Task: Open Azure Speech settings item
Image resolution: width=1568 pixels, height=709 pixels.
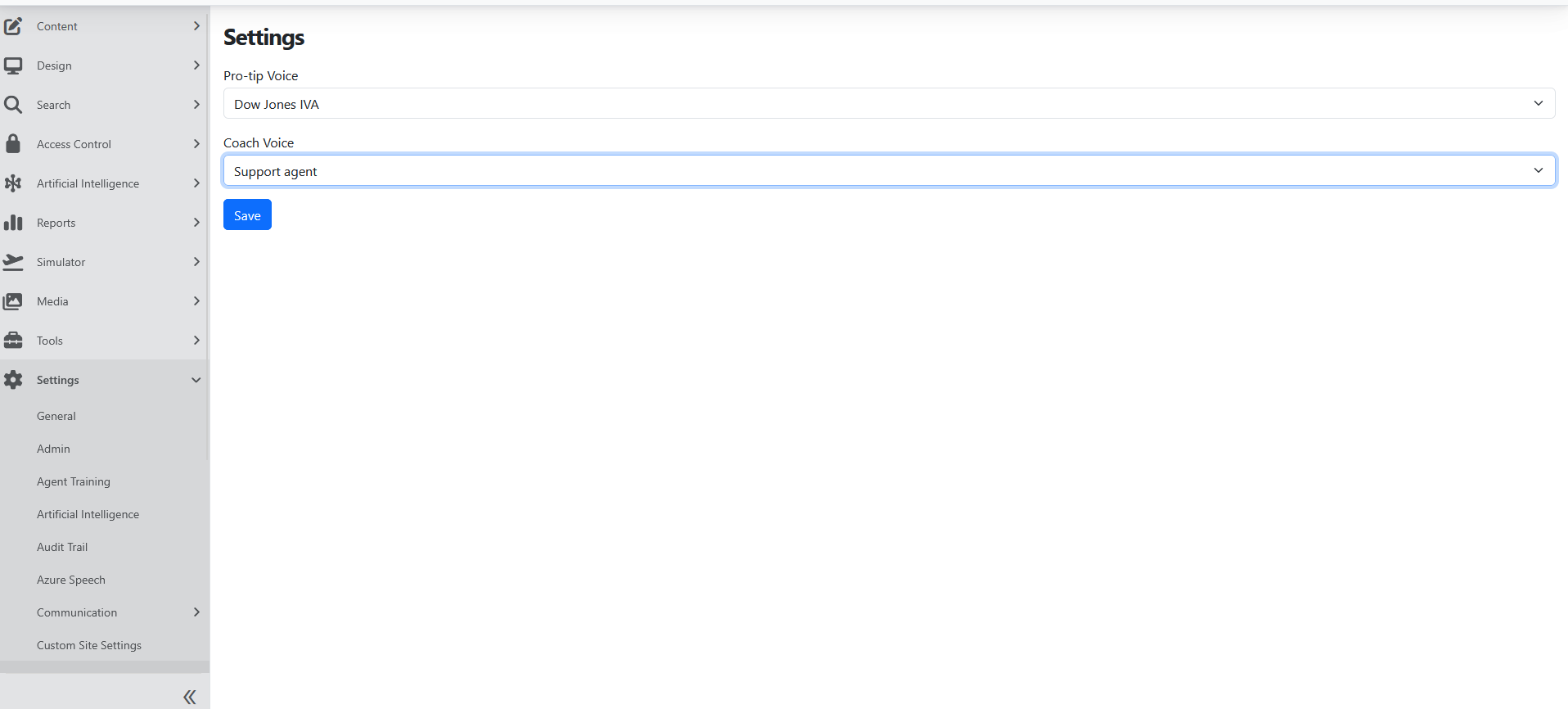Action: coord(71,580)
